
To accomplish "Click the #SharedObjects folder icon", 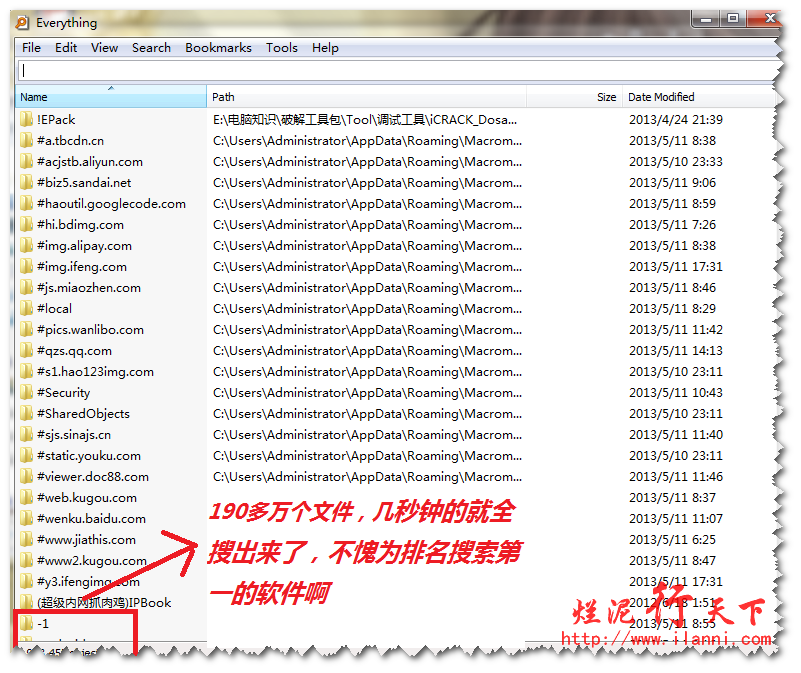I will tap(27, 413).
